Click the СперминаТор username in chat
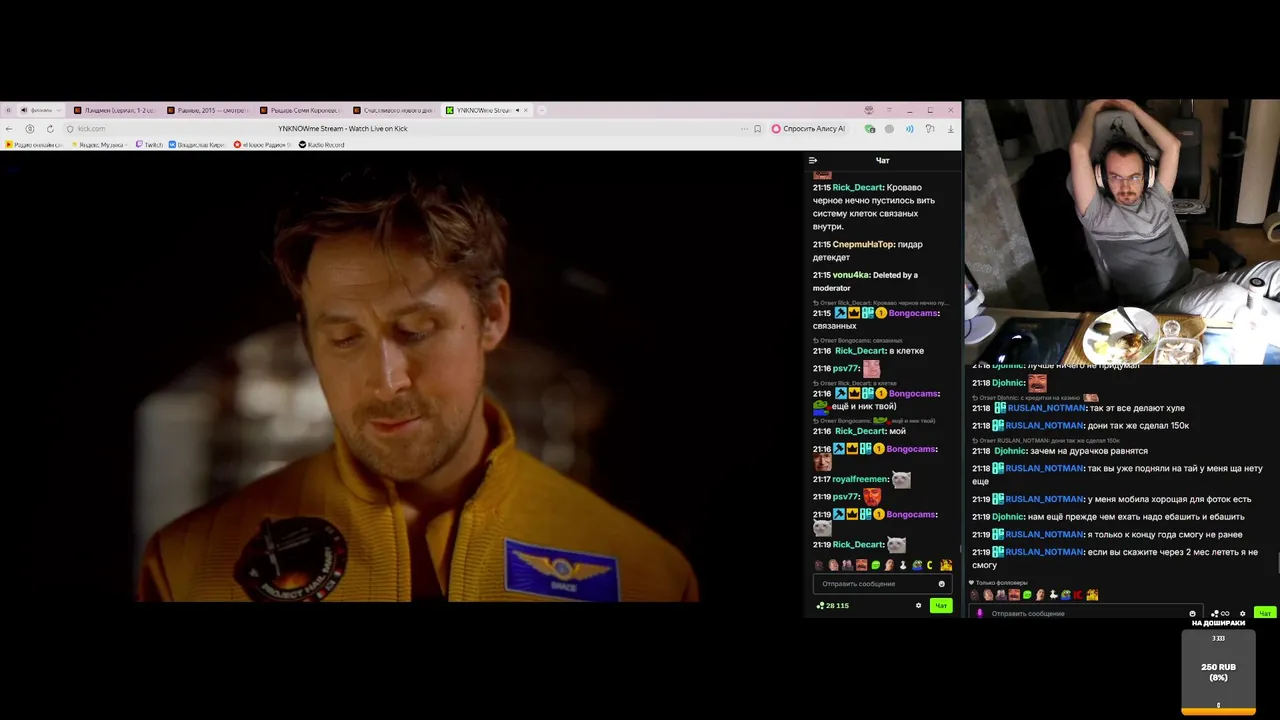The width and height of the screenshot is (1280, 720). [863, 244]
